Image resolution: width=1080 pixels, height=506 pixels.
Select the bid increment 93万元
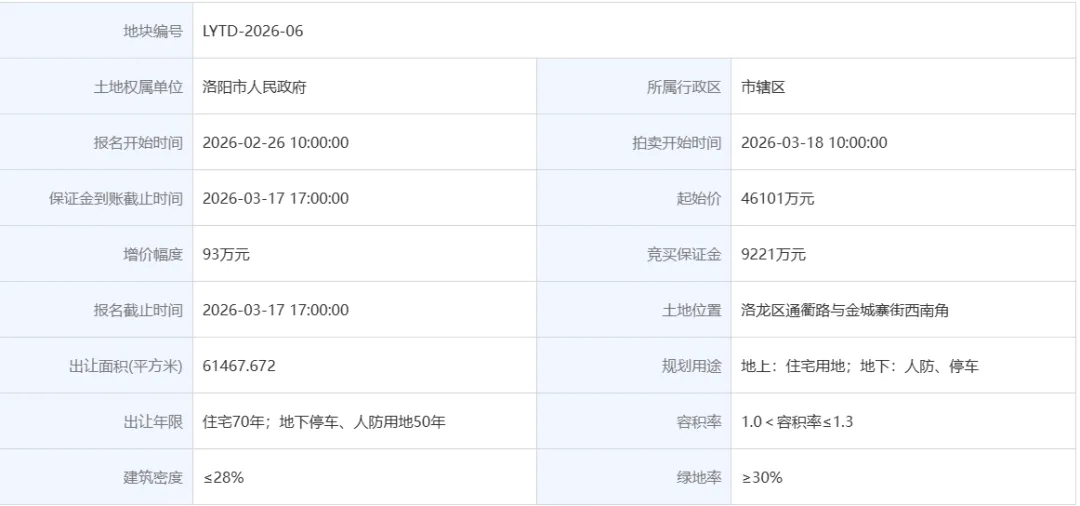coord(226,255)
